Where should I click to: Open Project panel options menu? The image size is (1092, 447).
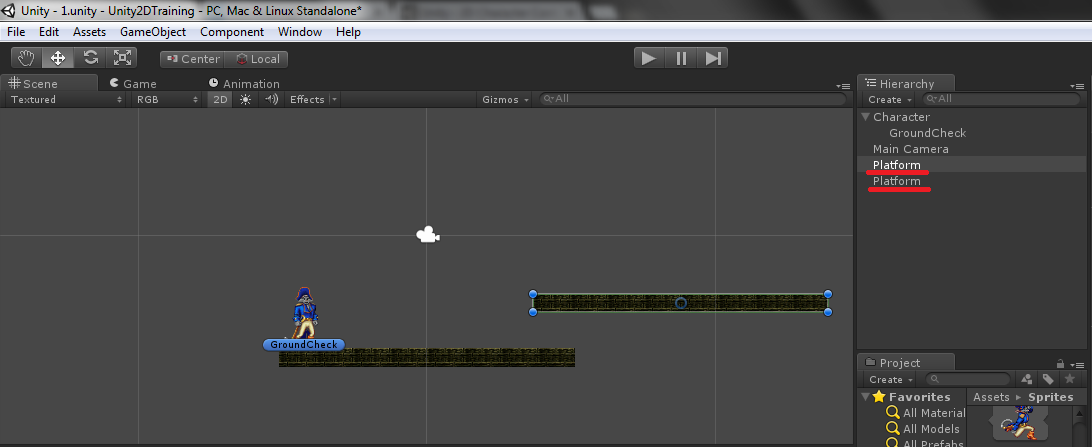[x=1077, y=364]
